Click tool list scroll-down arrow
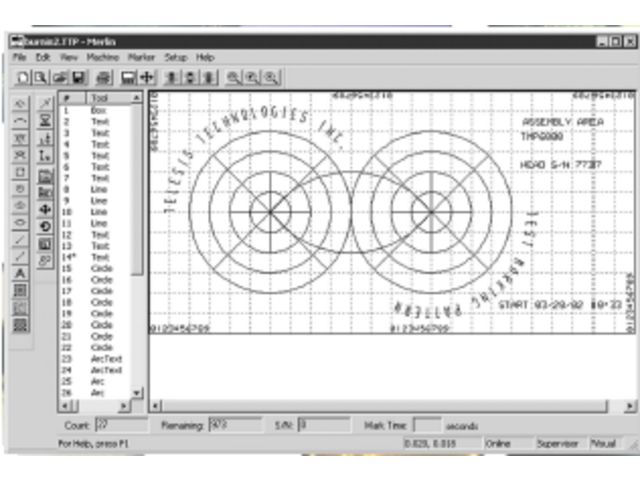 point(137,393)
